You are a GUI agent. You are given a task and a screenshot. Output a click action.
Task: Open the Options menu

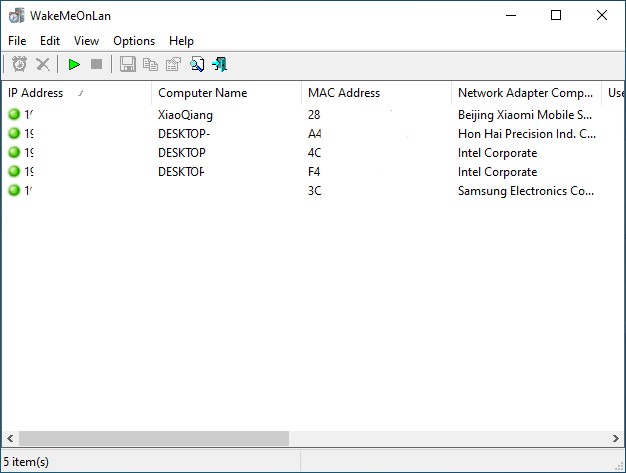point(134,41)
